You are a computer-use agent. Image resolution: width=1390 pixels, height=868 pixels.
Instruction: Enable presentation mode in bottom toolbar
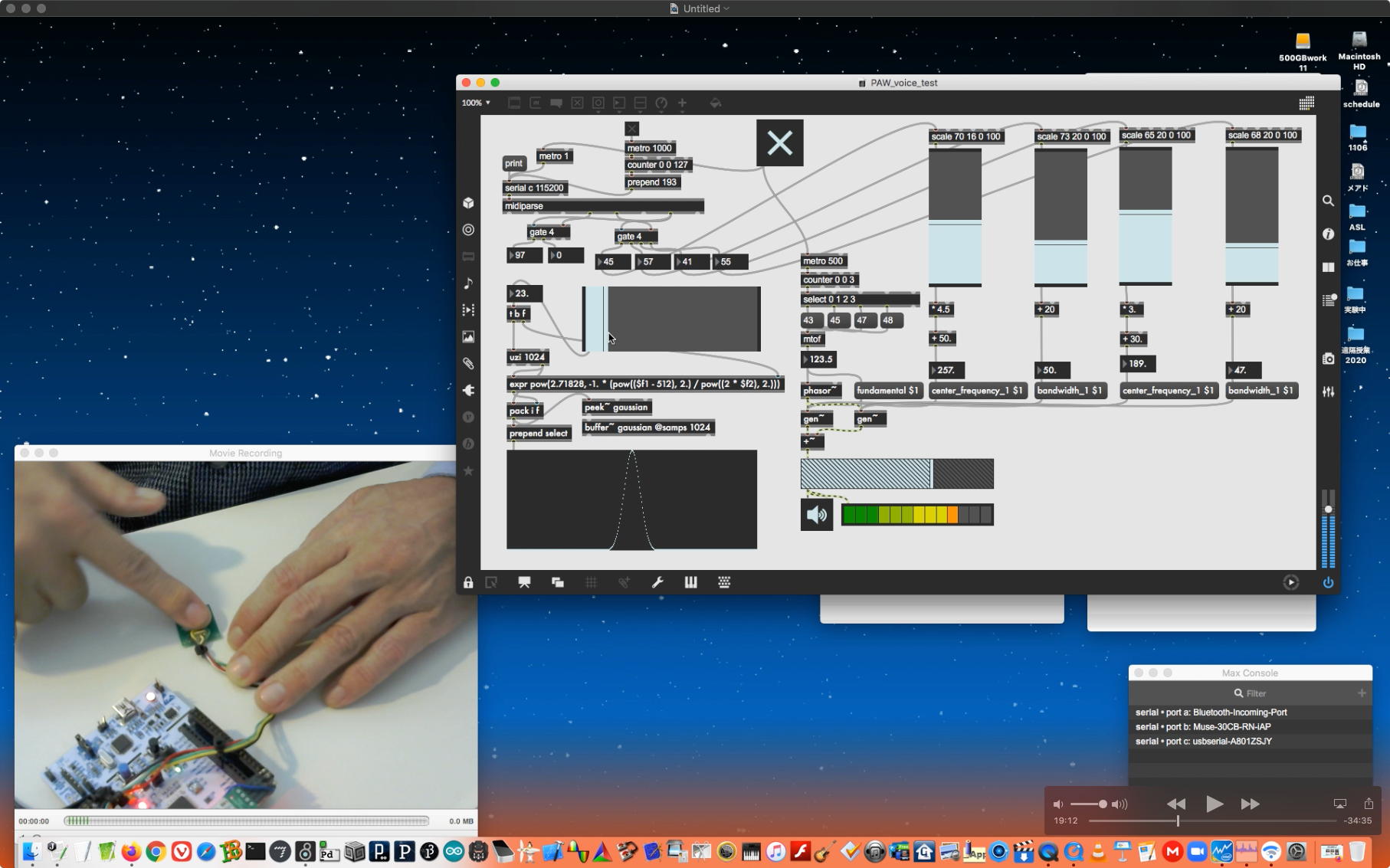pyautogui.click(x=524, y=583)
